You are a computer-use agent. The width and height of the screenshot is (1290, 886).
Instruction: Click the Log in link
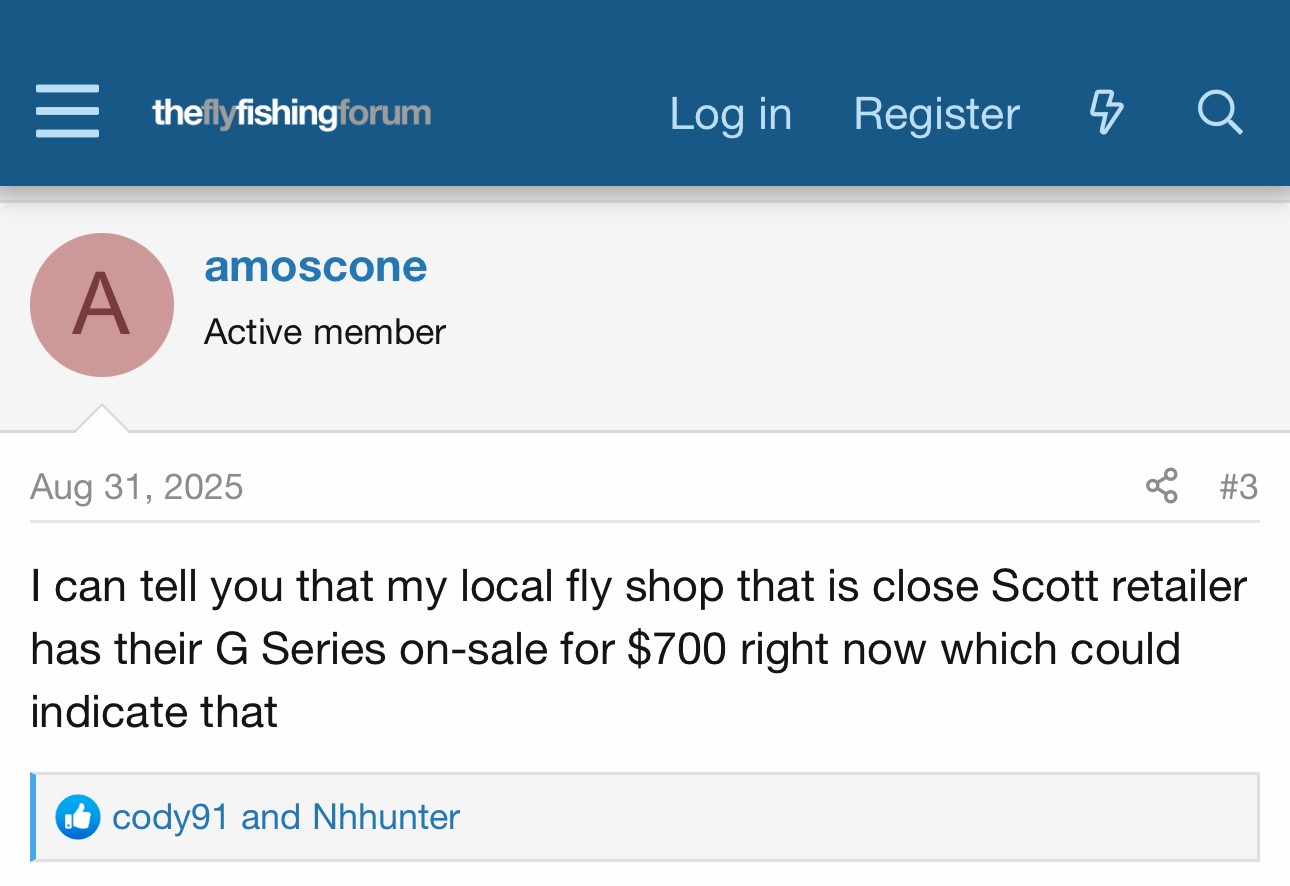(730, 113)
